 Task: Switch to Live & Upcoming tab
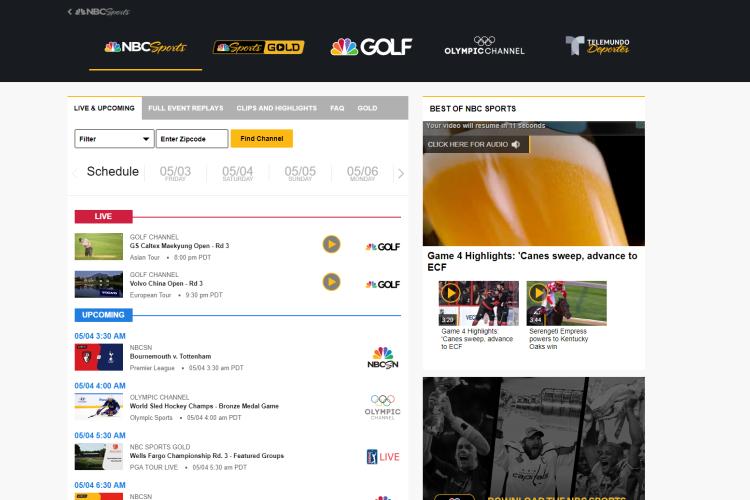point(104,108)
